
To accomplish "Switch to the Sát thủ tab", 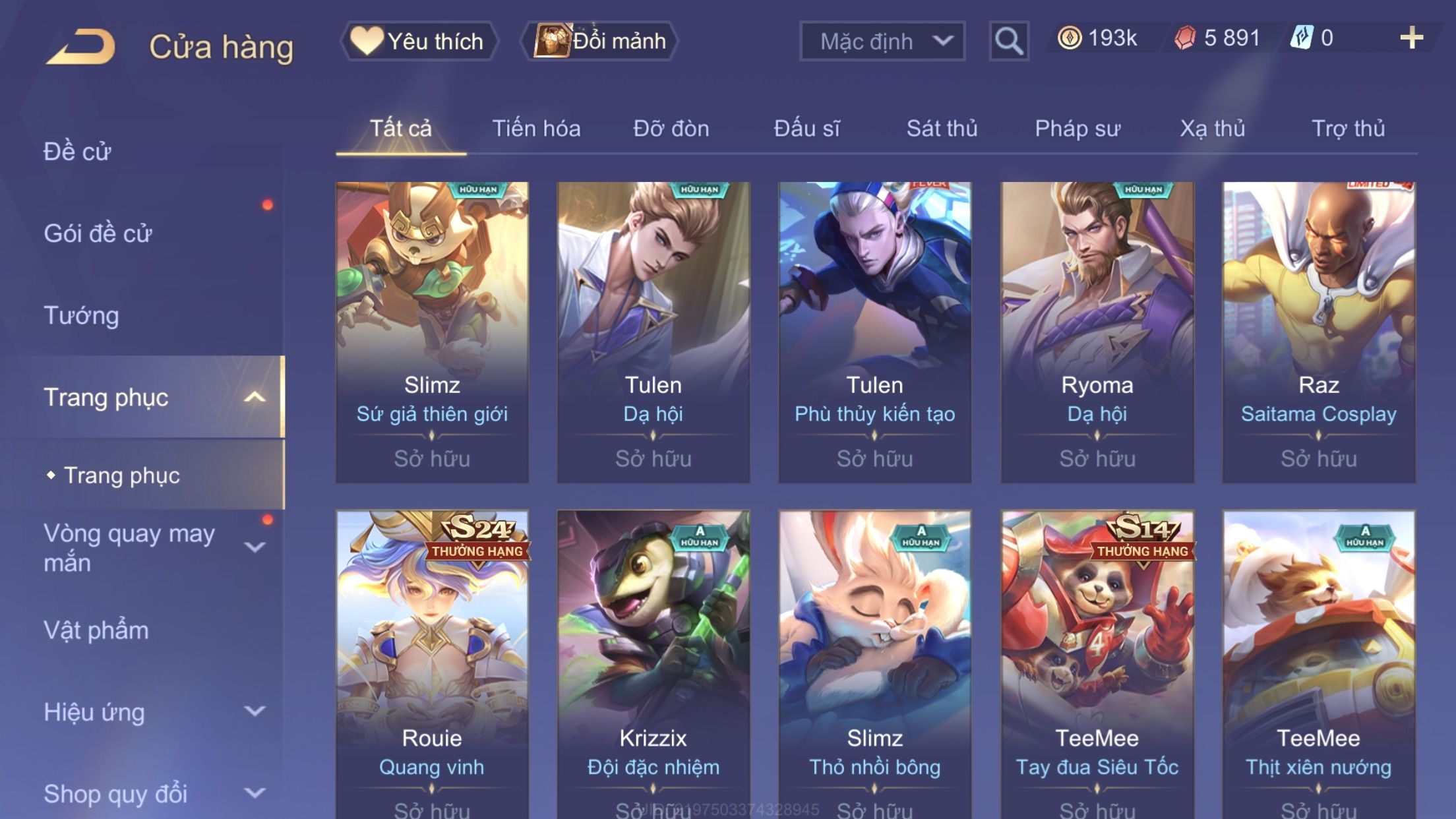I will coord(942,129).
